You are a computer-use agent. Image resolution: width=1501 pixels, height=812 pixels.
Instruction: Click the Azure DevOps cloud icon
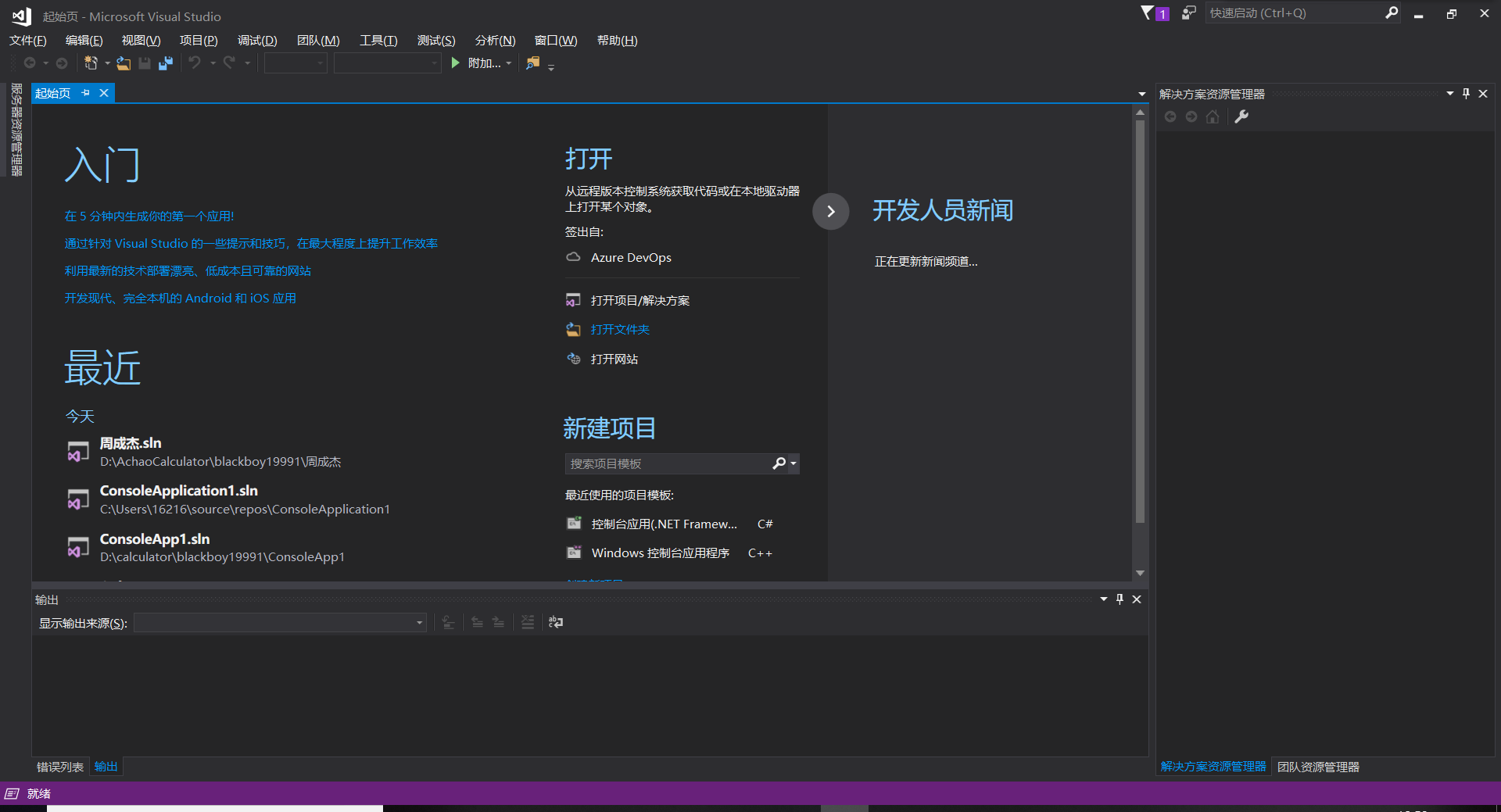573,257
